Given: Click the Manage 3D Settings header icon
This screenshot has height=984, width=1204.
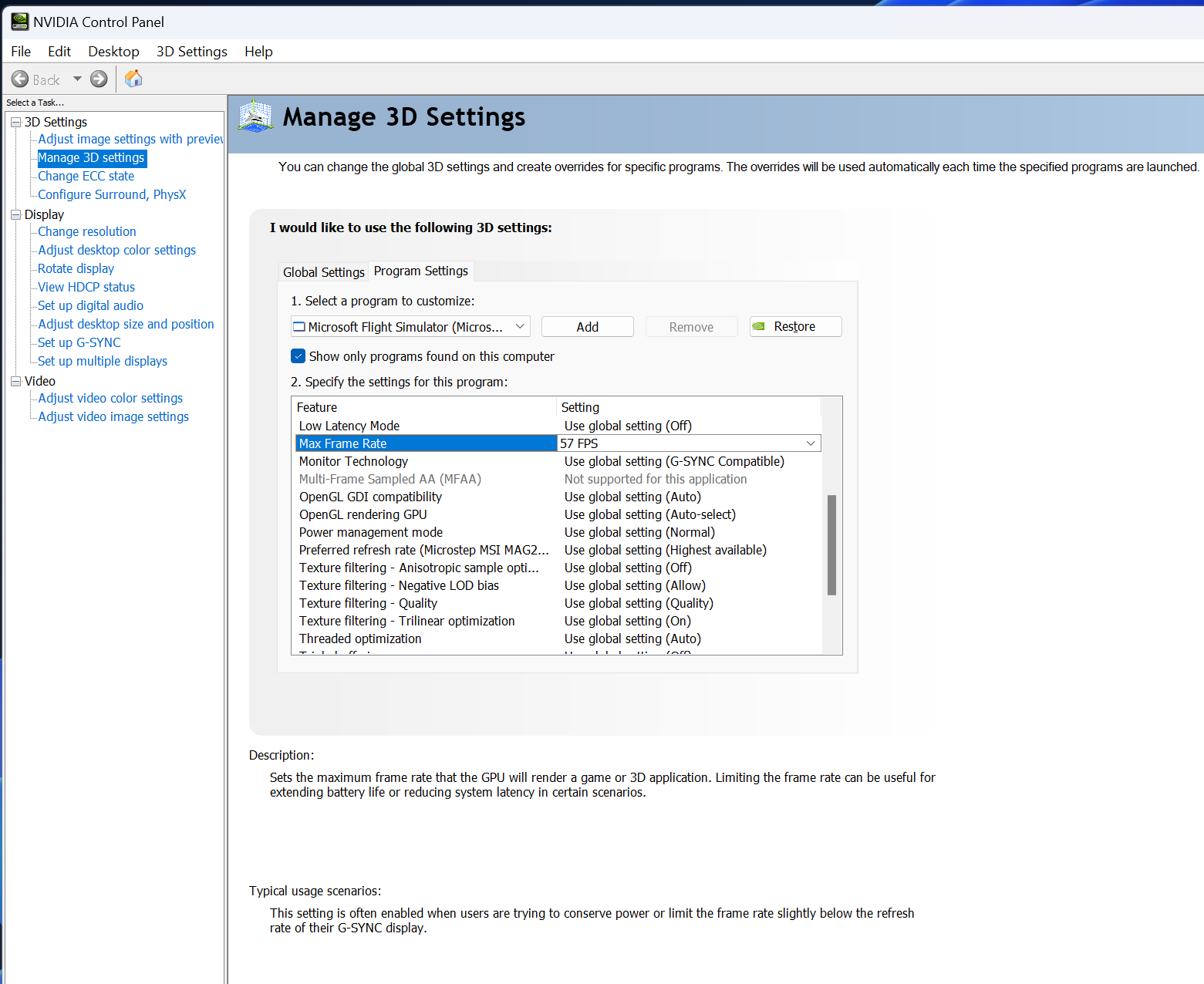Looking at the screenshot, I should (256, 116).
